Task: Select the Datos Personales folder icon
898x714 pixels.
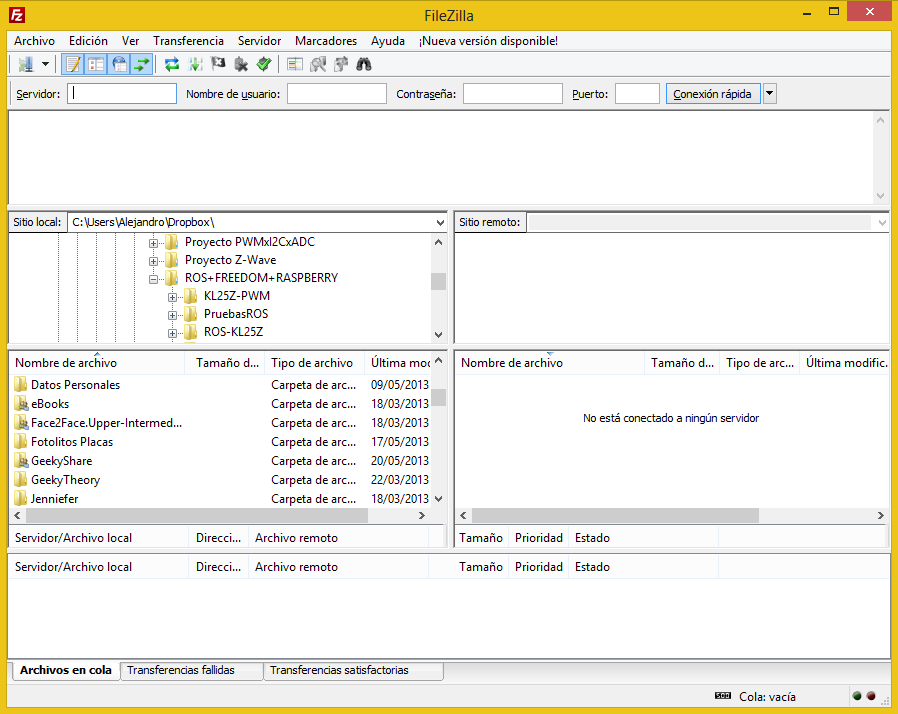Action: [x=21, y=384]
